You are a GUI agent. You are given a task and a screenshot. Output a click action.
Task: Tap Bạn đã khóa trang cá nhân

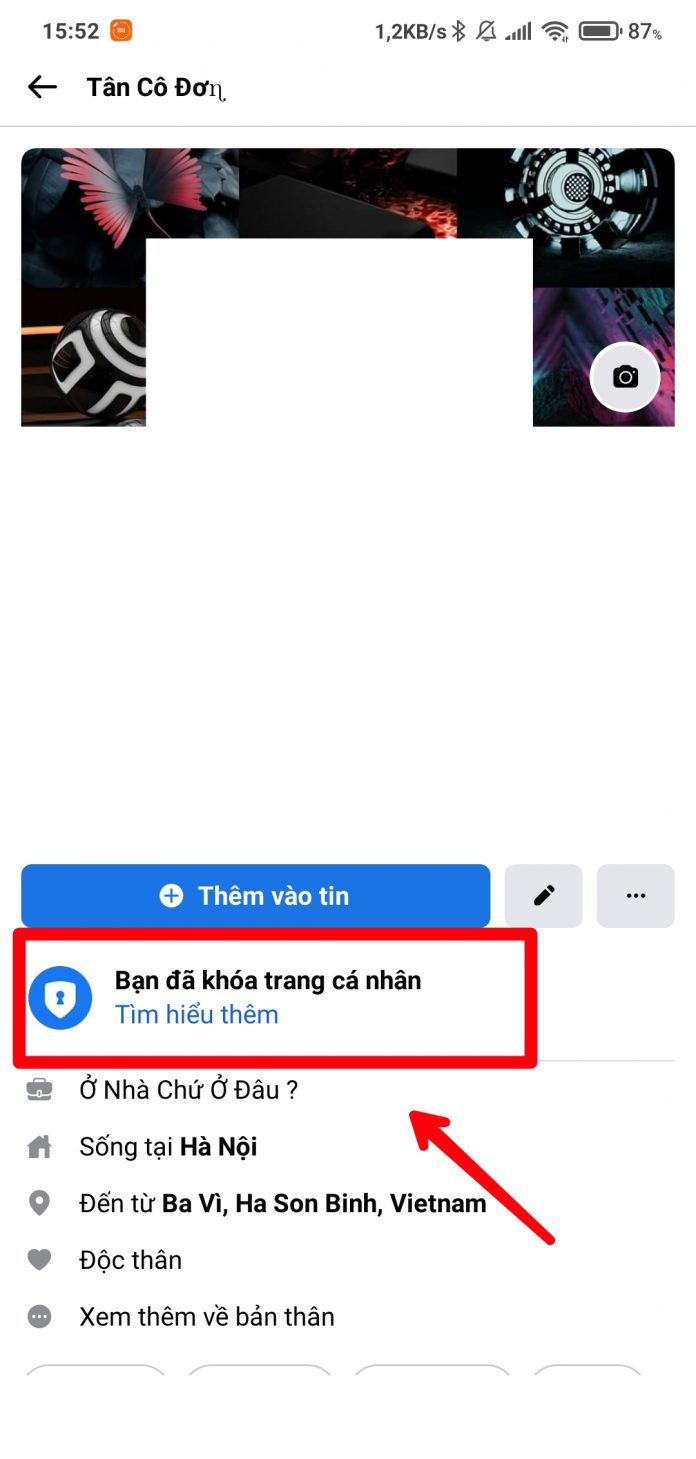tap(268, 980)
